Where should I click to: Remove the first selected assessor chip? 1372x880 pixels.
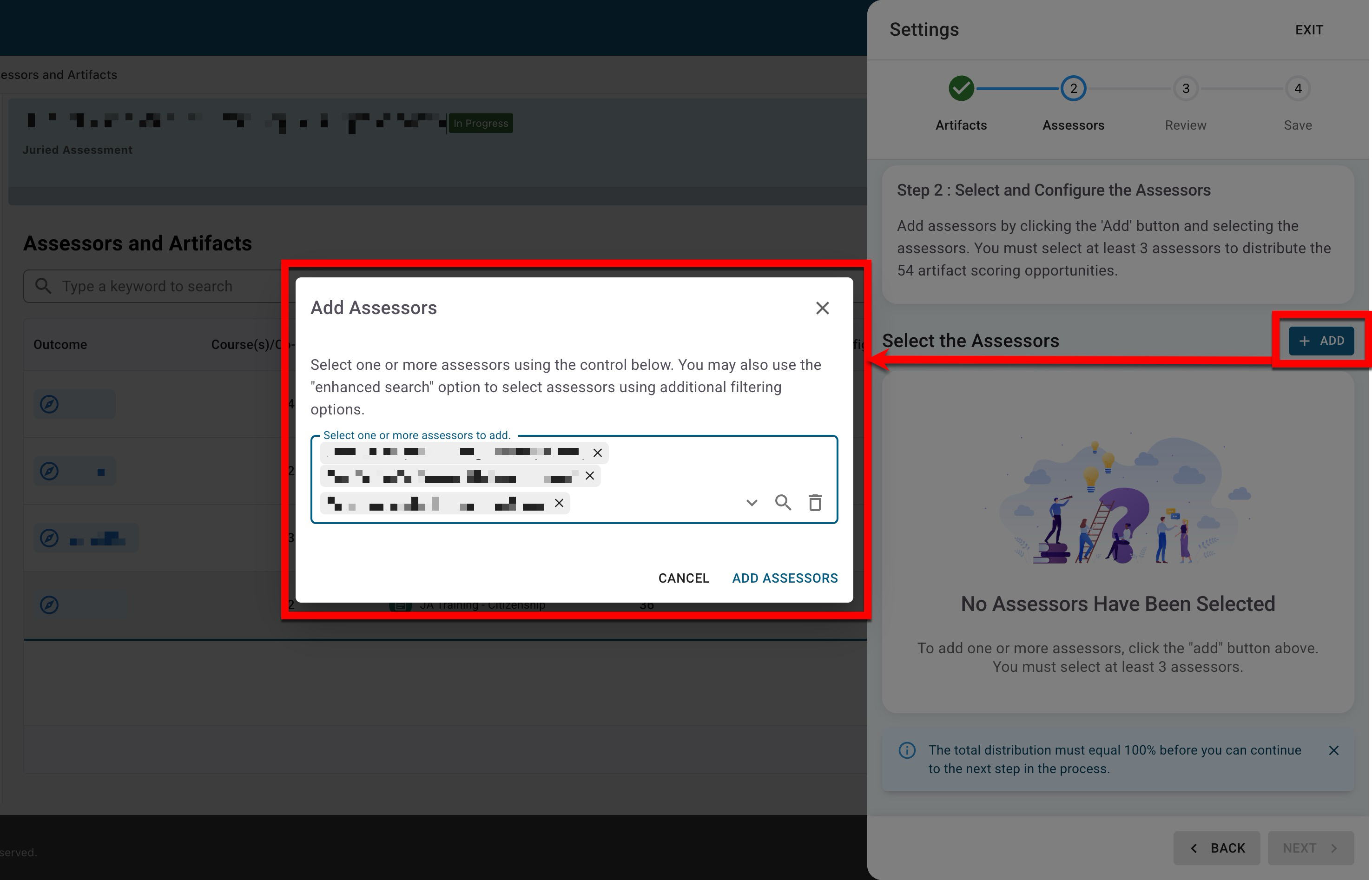pyautogui.click(x=598, y=453)
